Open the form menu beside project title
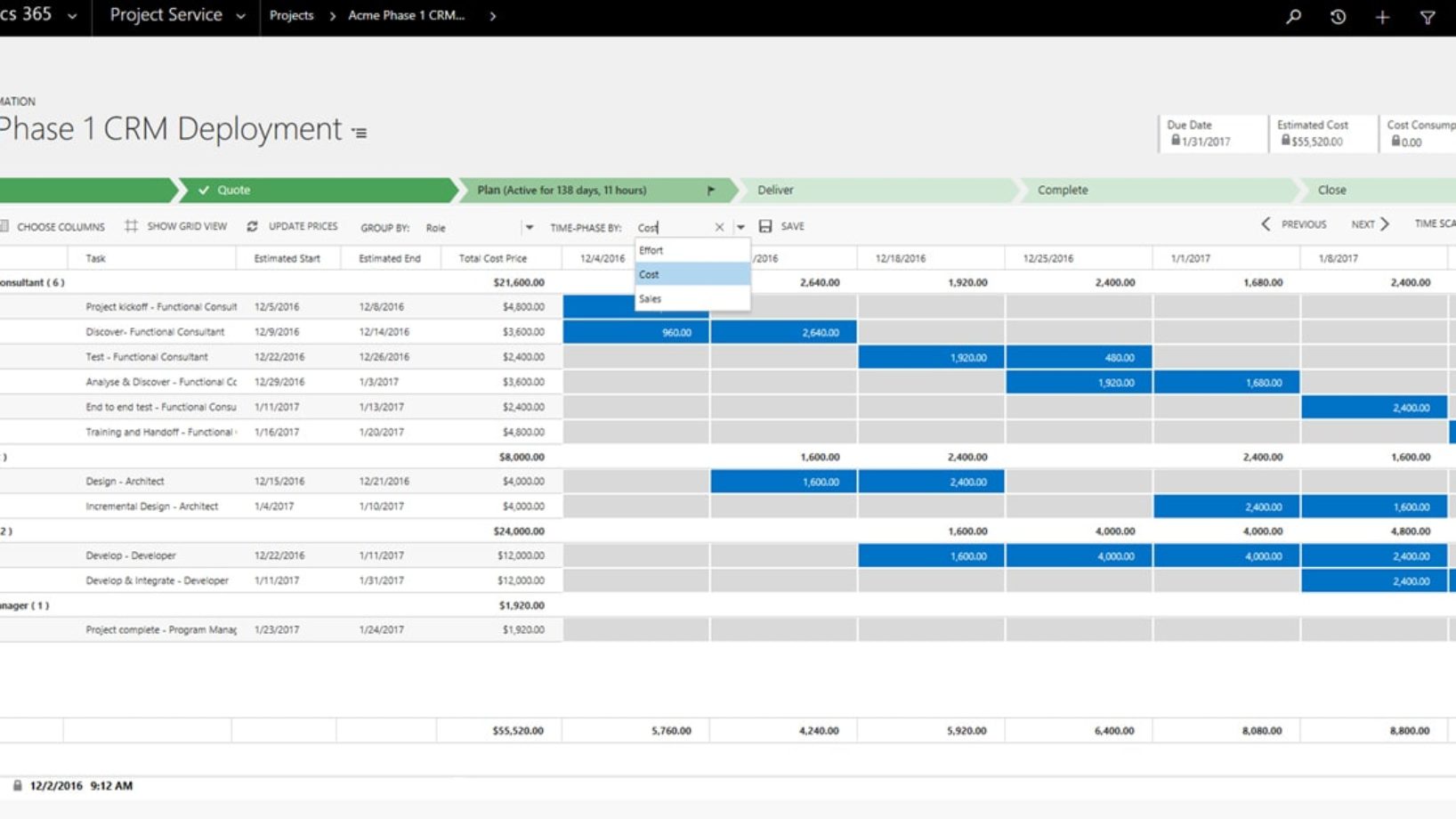The width and height of the screenshot is (1456, 819). click(360, 133)
